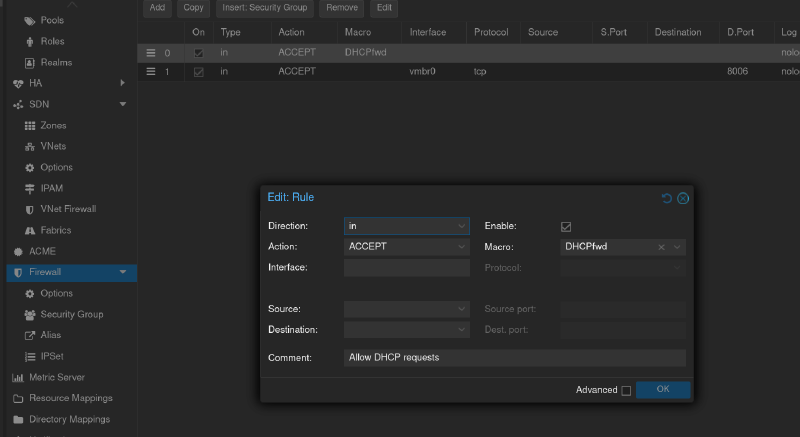Click the OK button
Screen dimensions: 800x437
[663, 389]
